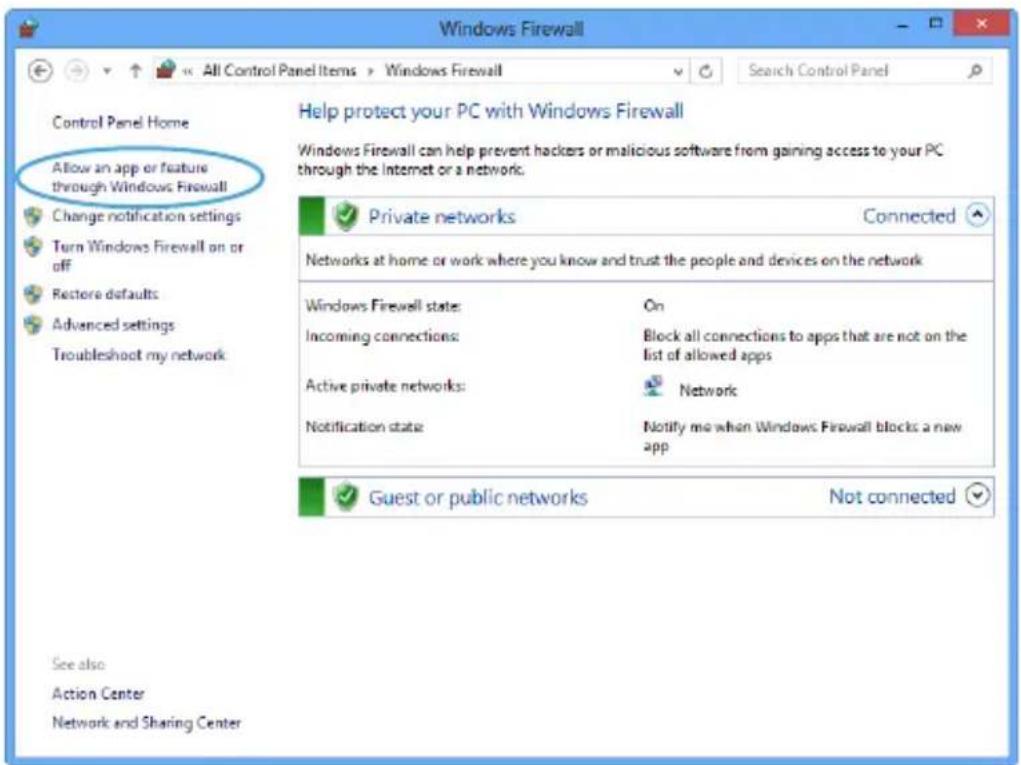Viewport: 1021px width, 765px height.
Task: Maximize the Windows Firewall window
Action: point(935,24)
